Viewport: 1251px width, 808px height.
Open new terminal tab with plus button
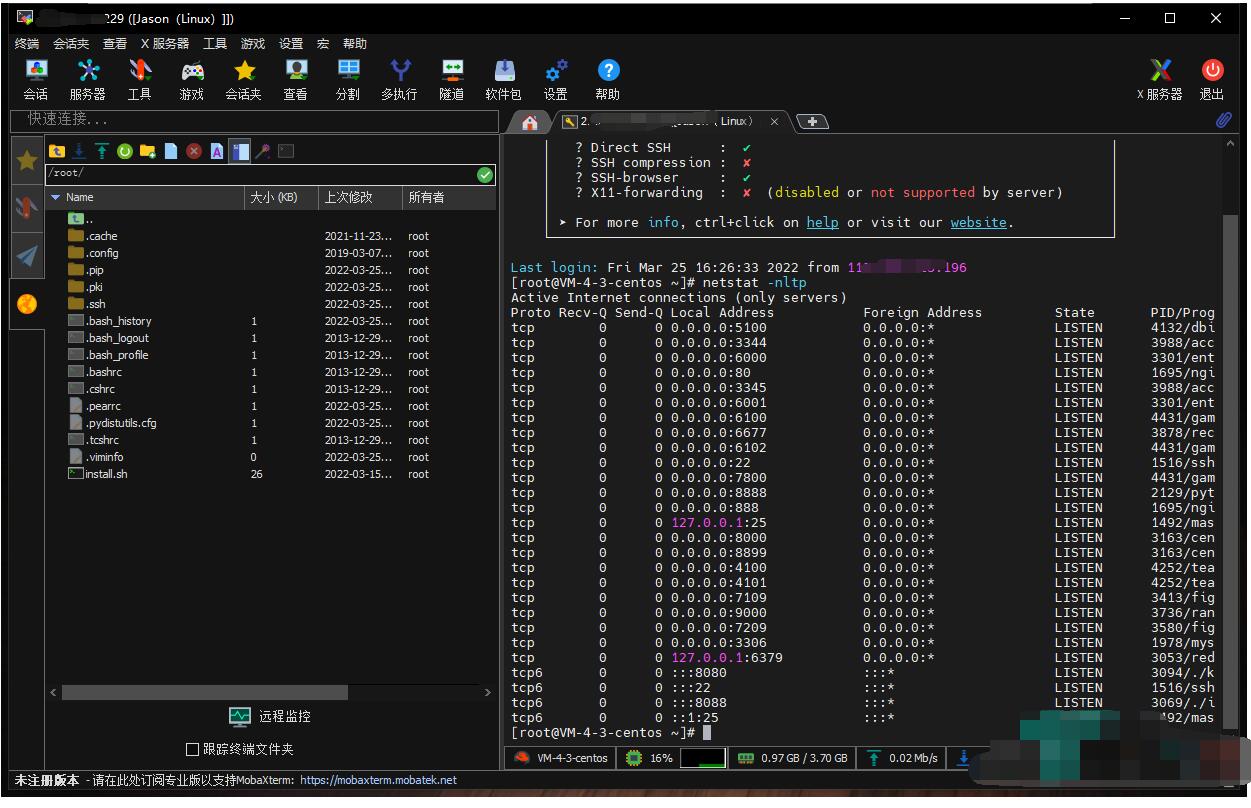(812, 122)
